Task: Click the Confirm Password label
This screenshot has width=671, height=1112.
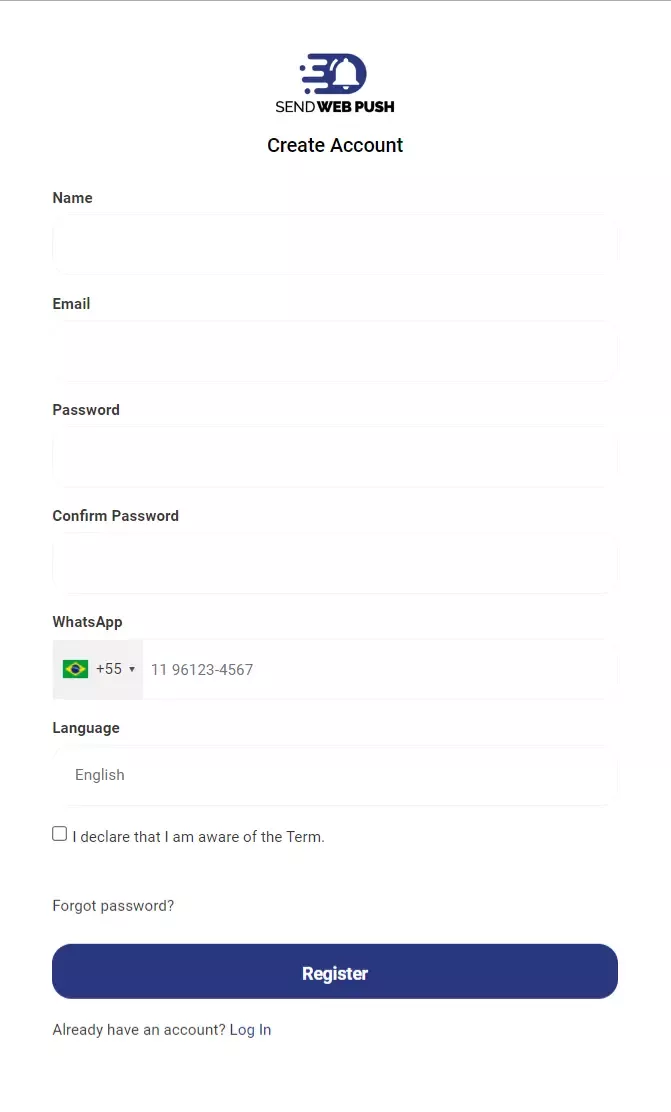Action: click(115, 516)
